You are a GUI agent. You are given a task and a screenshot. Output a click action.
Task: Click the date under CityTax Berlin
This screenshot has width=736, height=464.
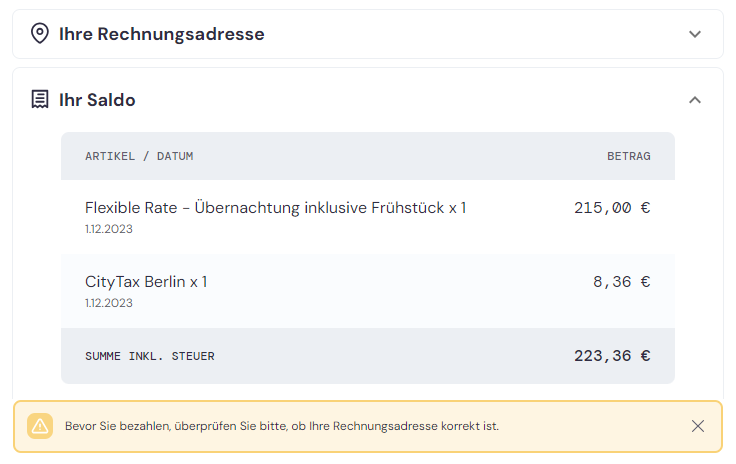coord(109,303)
